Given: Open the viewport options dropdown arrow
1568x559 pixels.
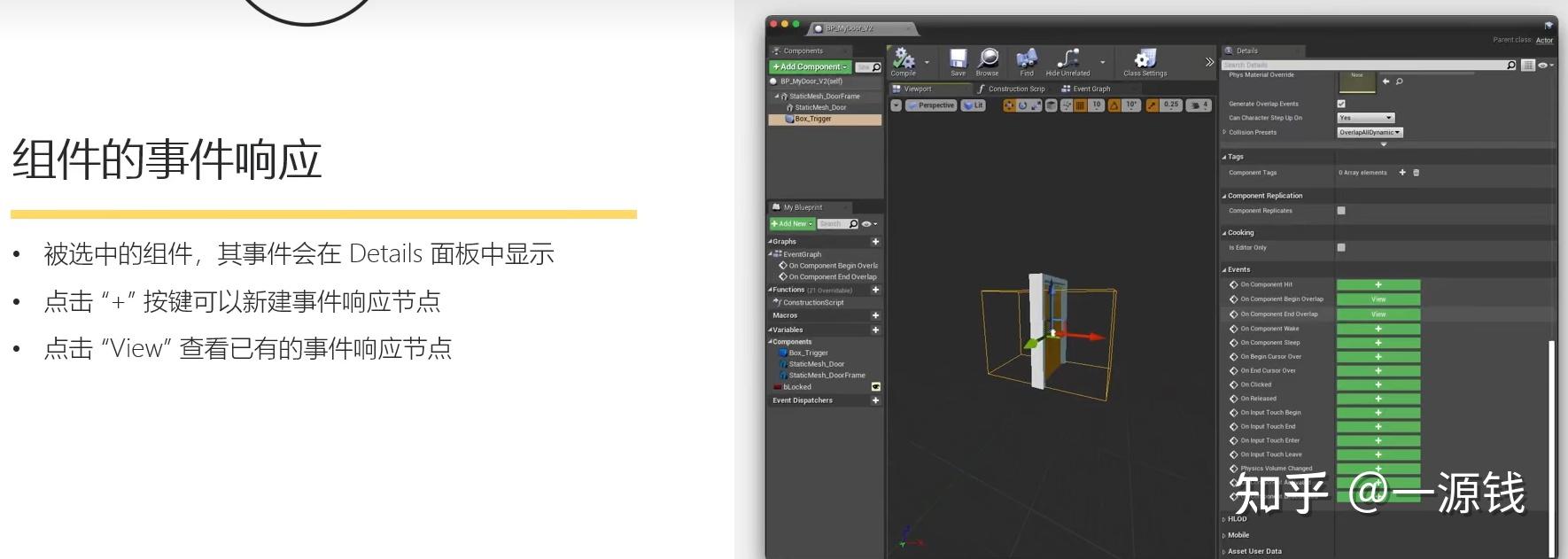Looking at the screenshot, I should click(x=896, y=105).
